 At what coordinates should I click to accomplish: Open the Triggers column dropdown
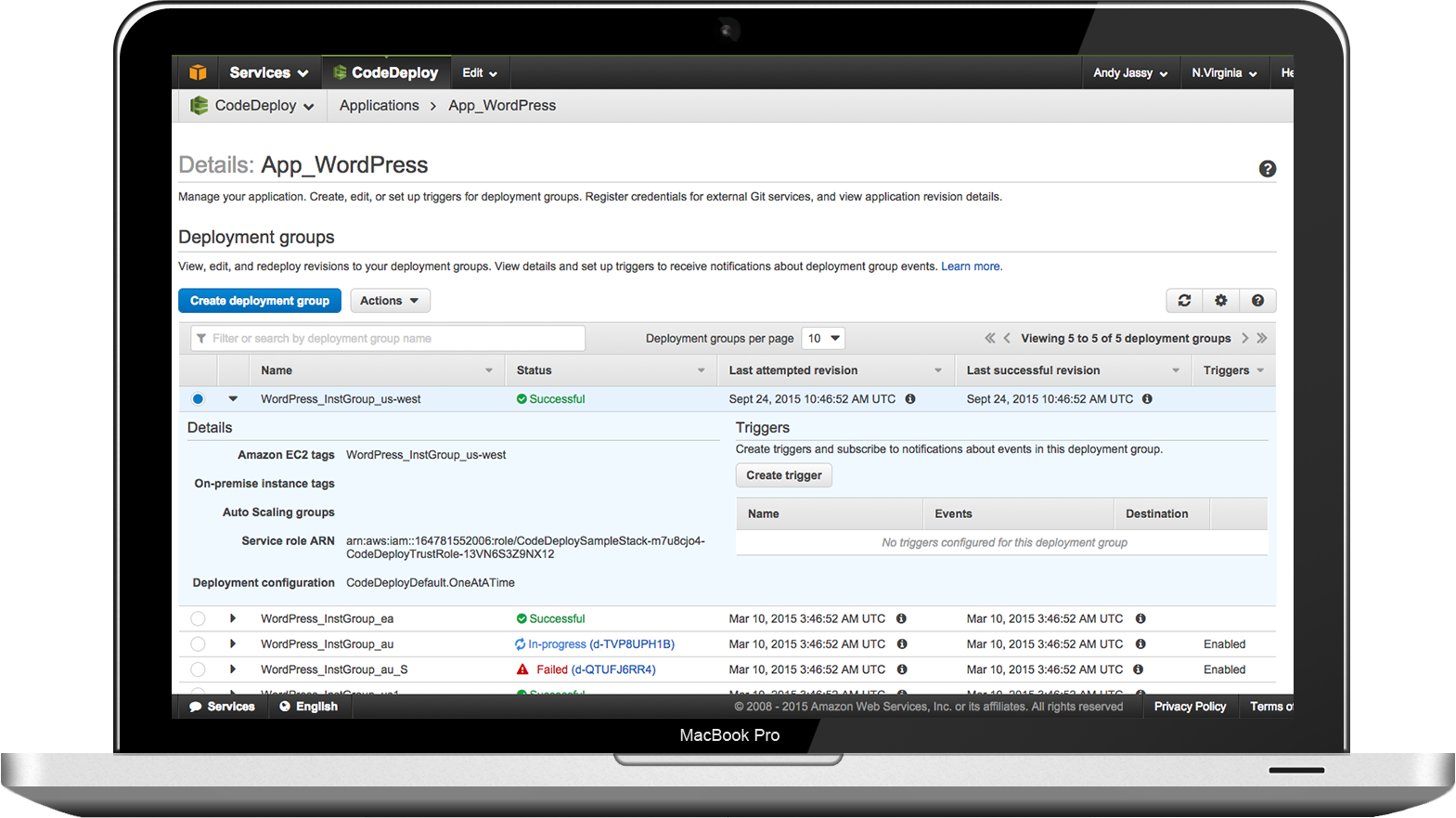coord(1260,370)
